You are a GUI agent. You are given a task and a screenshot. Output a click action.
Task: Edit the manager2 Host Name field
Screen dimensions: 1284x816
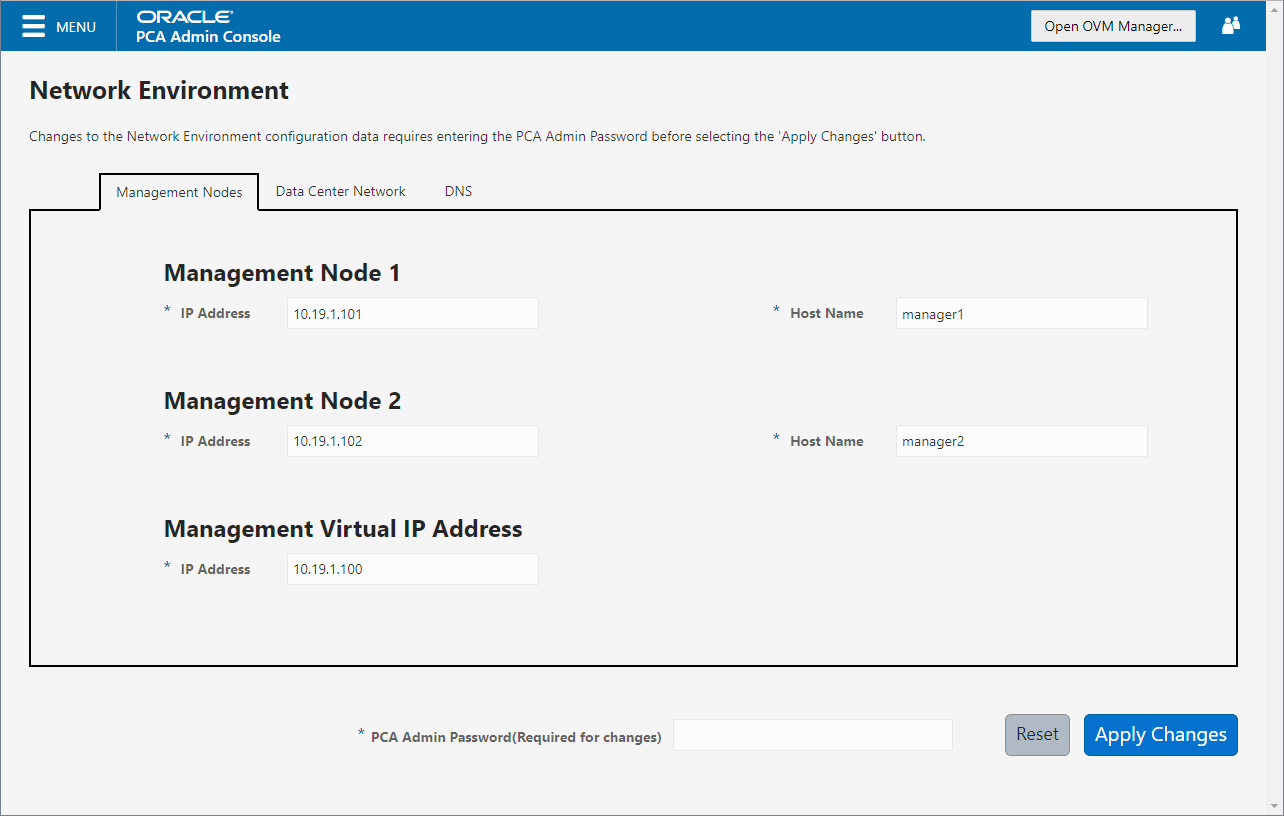(x=1021, y=441)
